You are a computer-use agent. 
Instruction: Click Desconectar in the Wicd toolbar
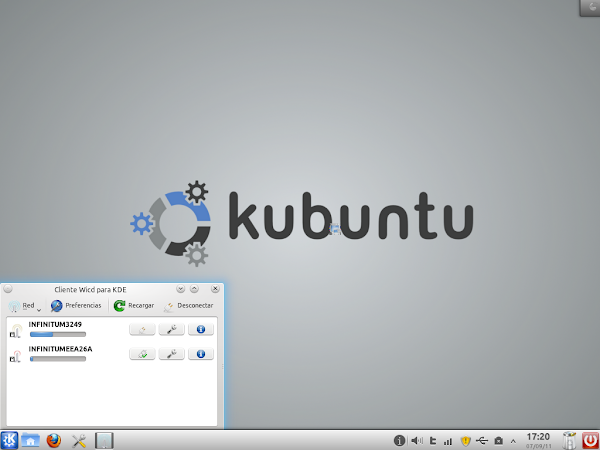coord(188,305)
